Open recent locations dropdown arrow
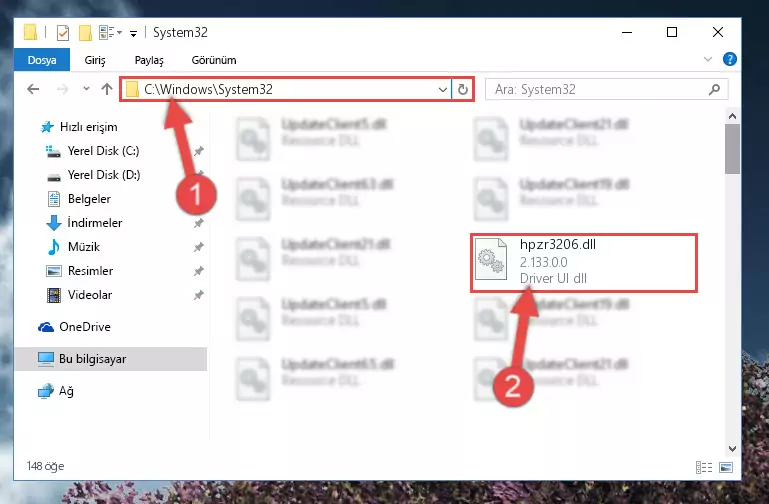769x504 pixels. coord(86,89)
